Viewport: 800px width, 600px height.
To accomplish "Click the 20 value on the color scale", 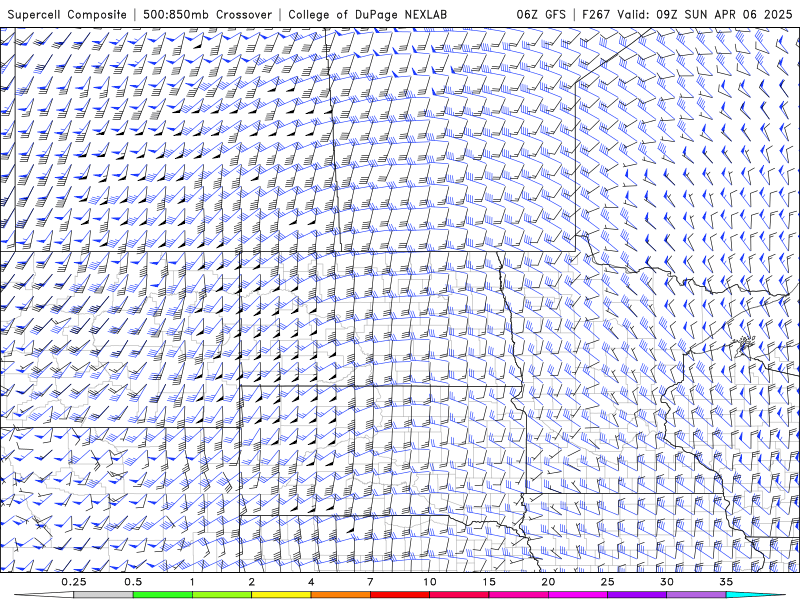I will [x=548, y=582].
